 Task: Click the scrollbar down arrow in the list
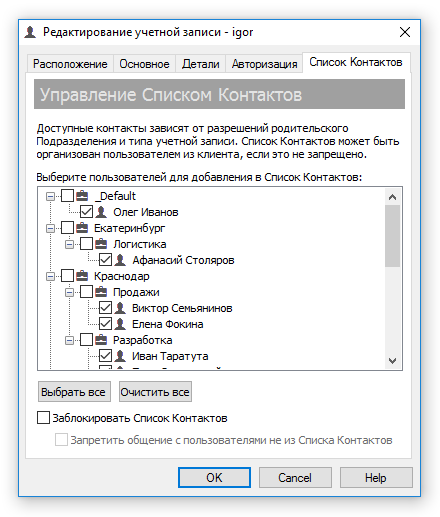392,361
